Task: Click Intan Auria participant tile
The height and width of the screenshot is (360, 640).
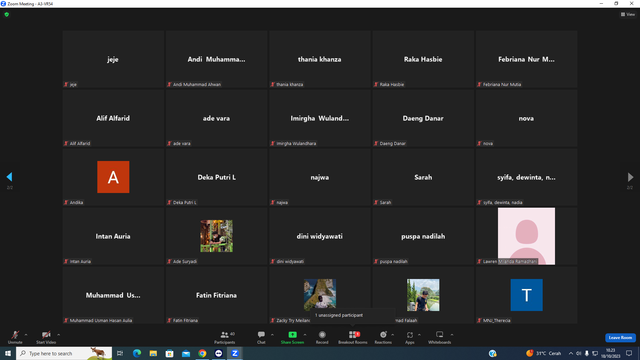Action: click(113, 236)
